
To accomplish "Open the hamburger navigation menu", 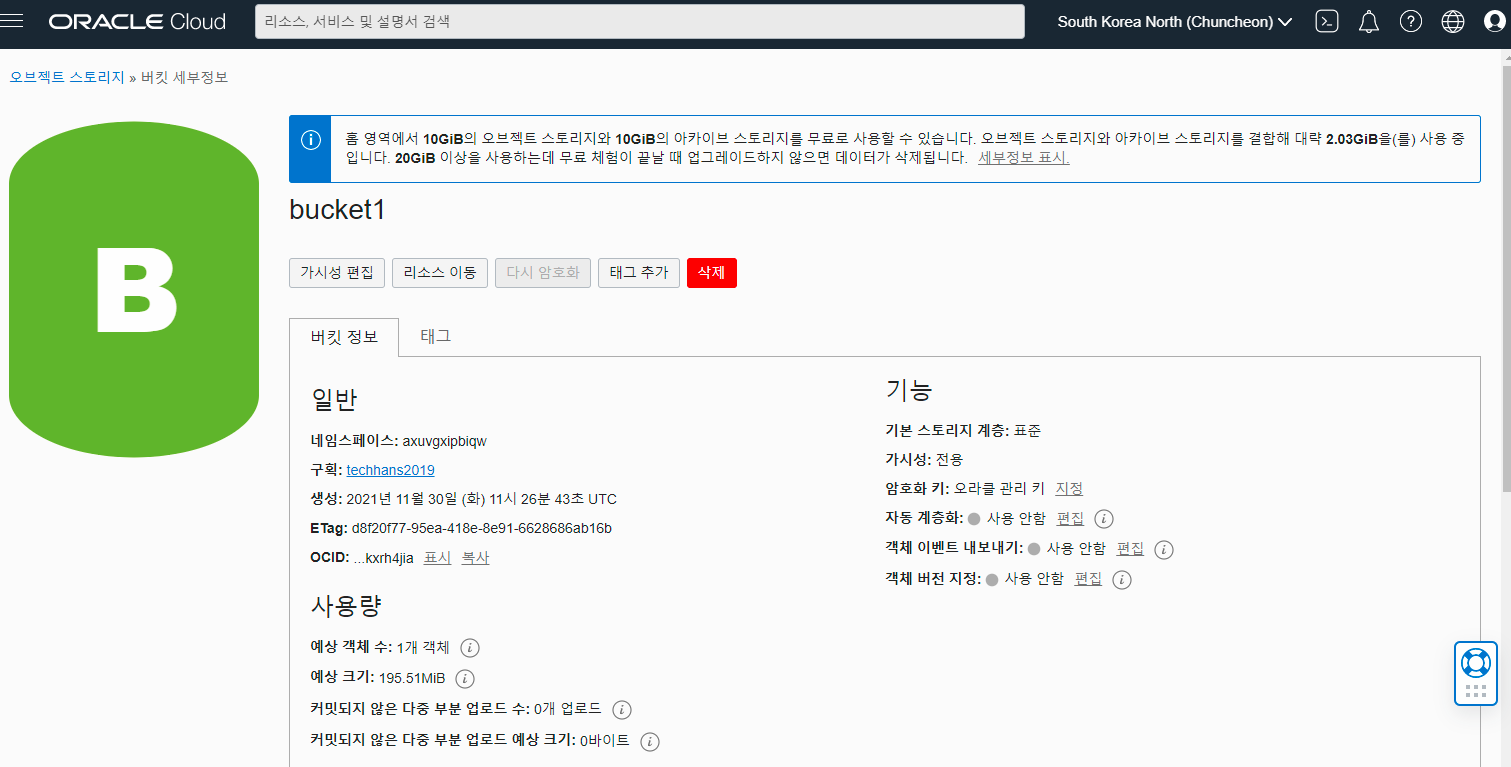I will [x=12, y=21].
